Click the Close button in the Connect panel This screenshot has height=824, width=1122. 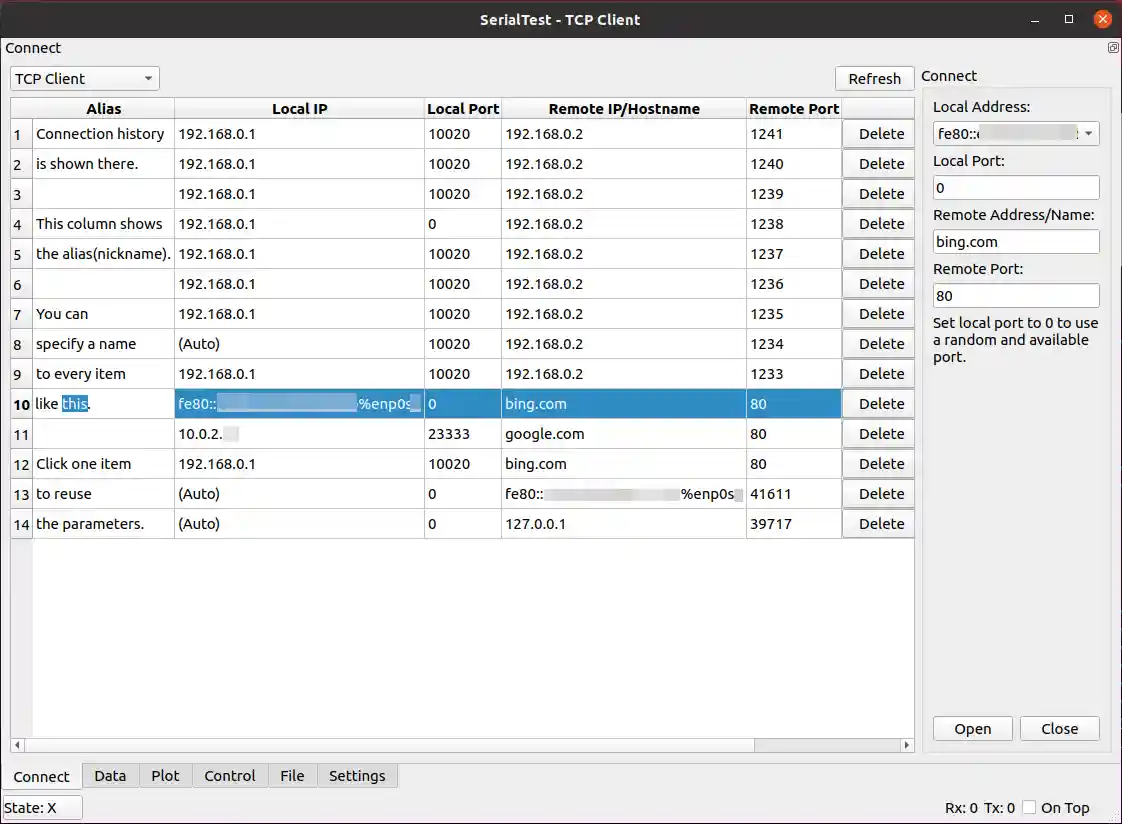[1059, 728]
